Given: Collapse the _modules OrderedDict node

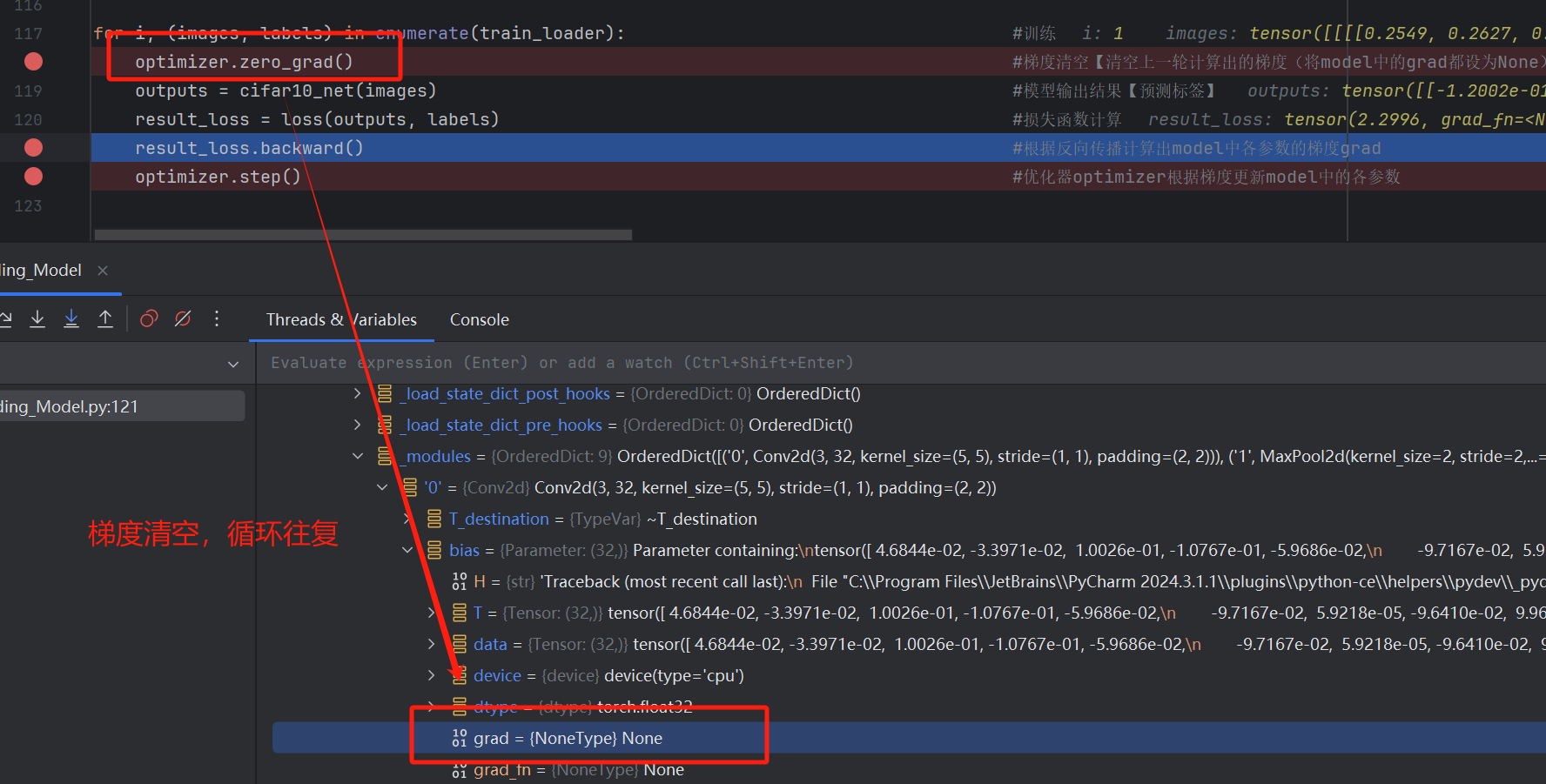Looking at the screenshot, I should [x=357, y=457].
